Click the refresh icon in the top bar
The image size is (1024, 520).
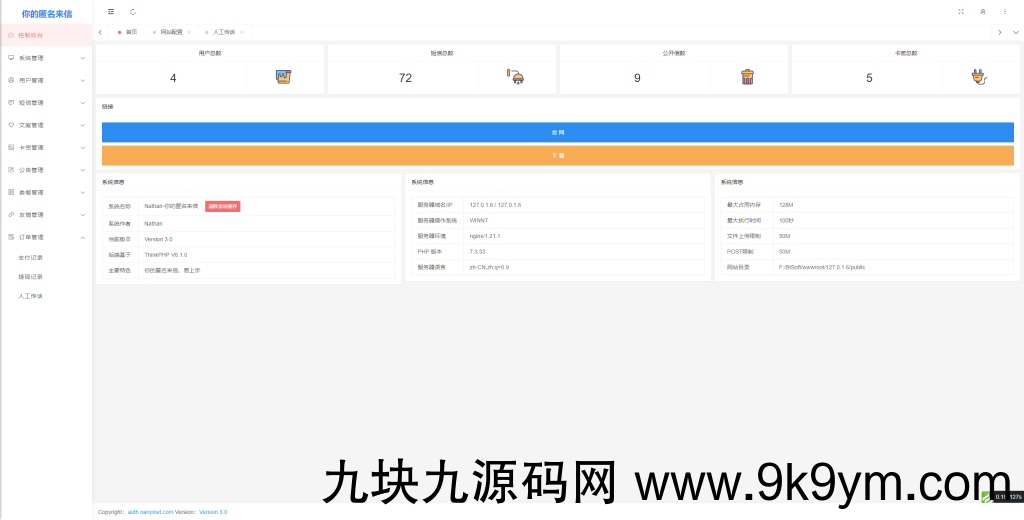(x=133, y=12)
